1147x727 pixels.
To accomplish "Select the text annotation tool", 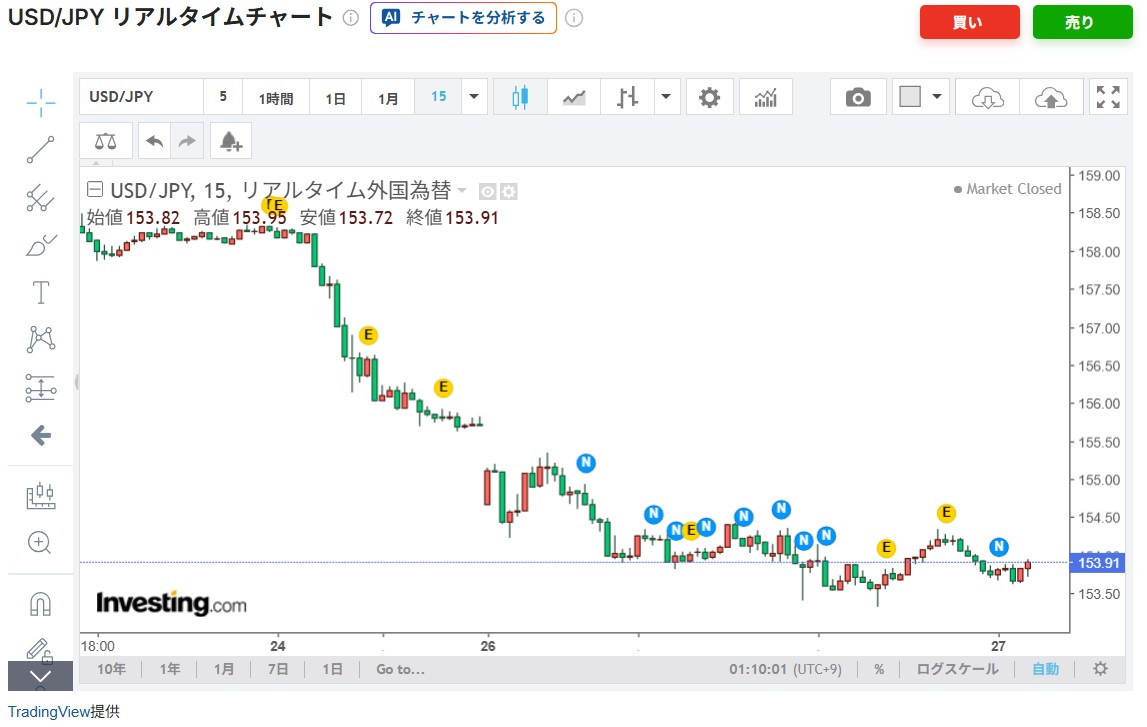I will click(40, 292).
